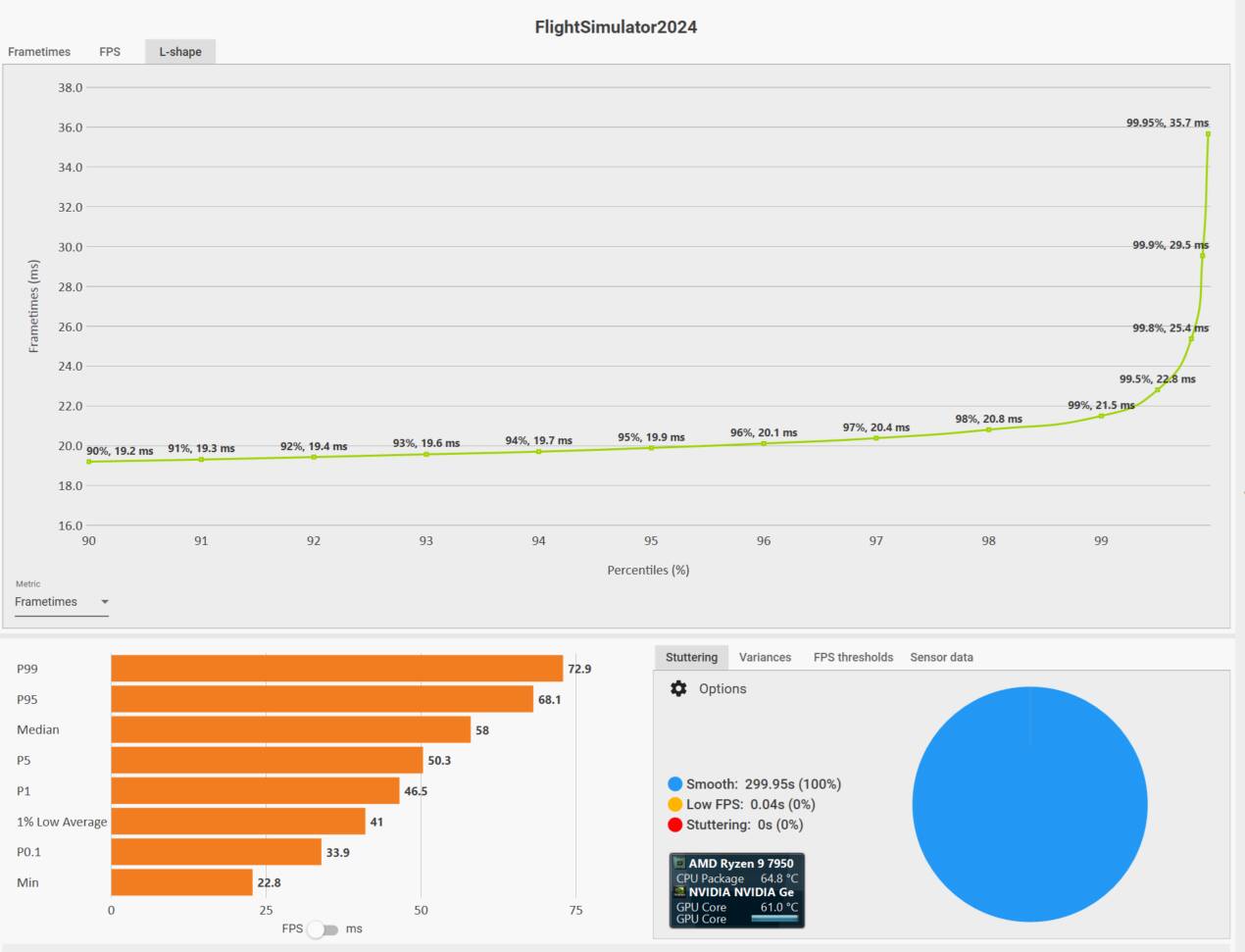Click the blue Smooth pie chart

(1029, 804)
